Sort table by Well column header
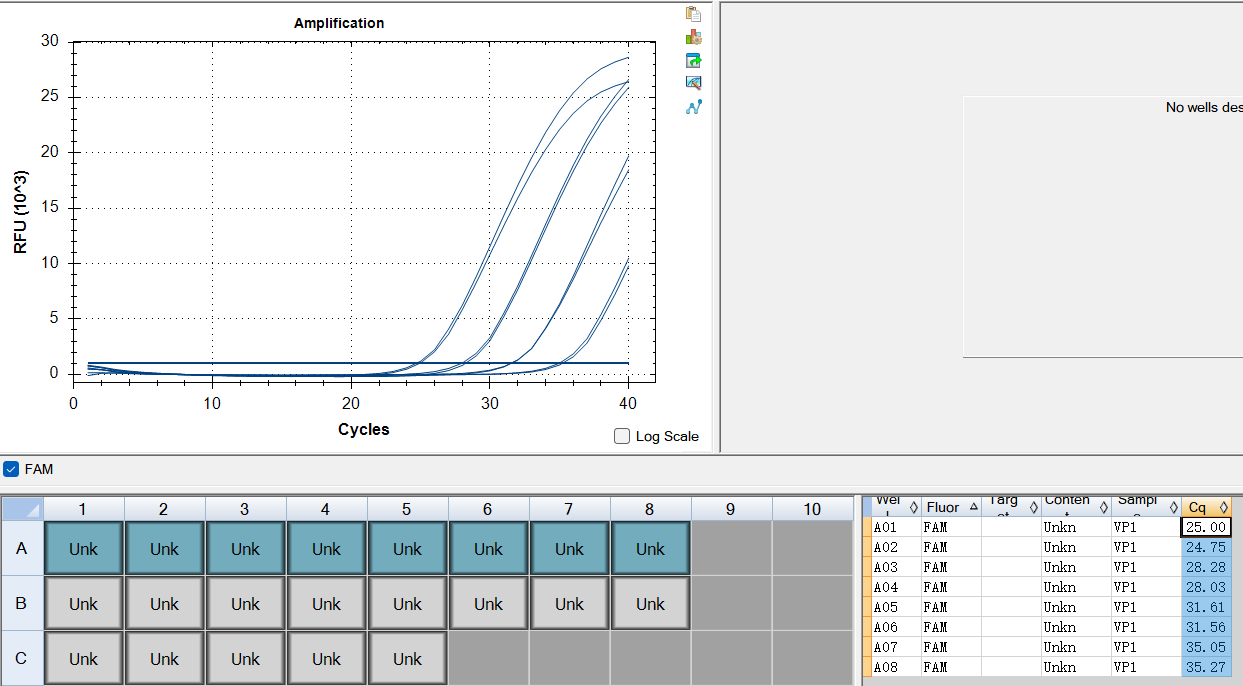 coord(896,507)
